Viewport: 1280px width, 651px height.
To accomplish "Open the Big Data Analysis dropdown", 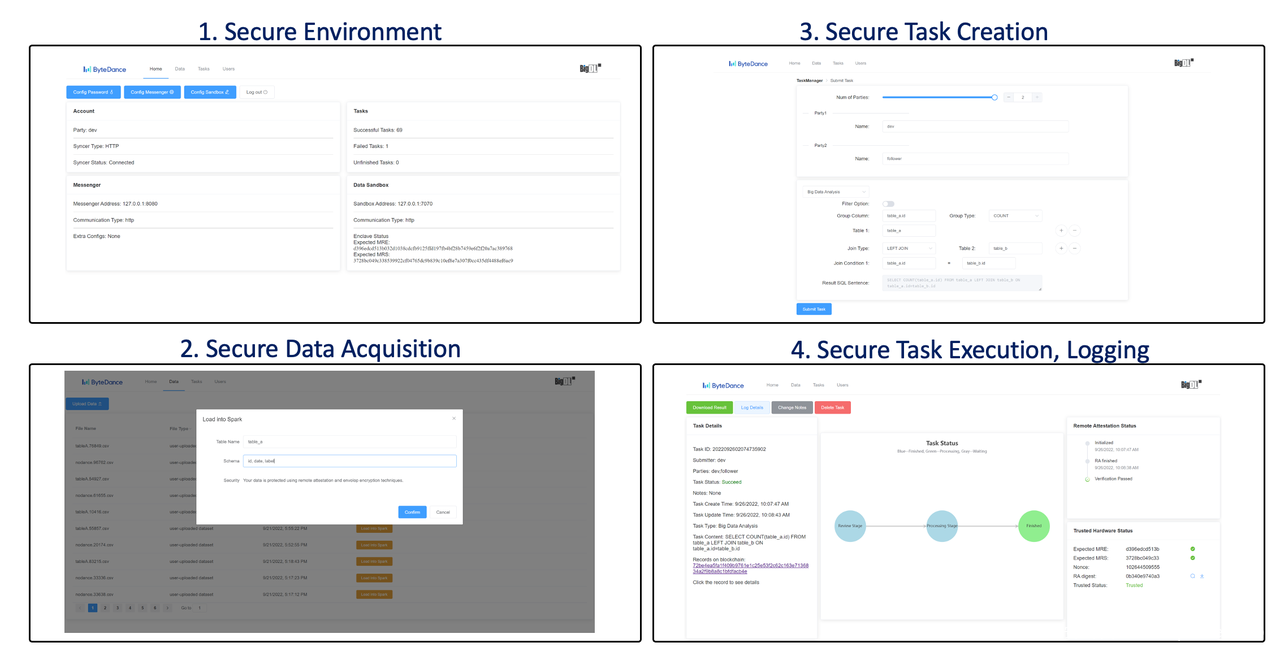I will (836, 191).
